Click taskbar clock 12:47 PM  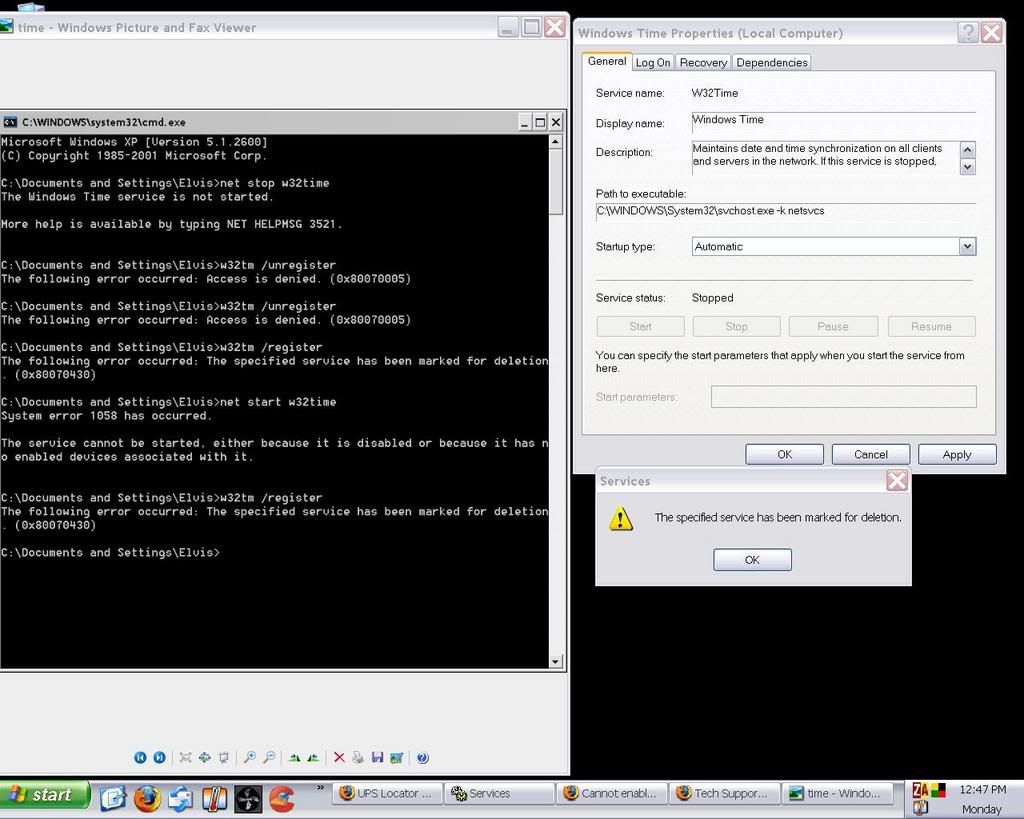pos(982,790)
